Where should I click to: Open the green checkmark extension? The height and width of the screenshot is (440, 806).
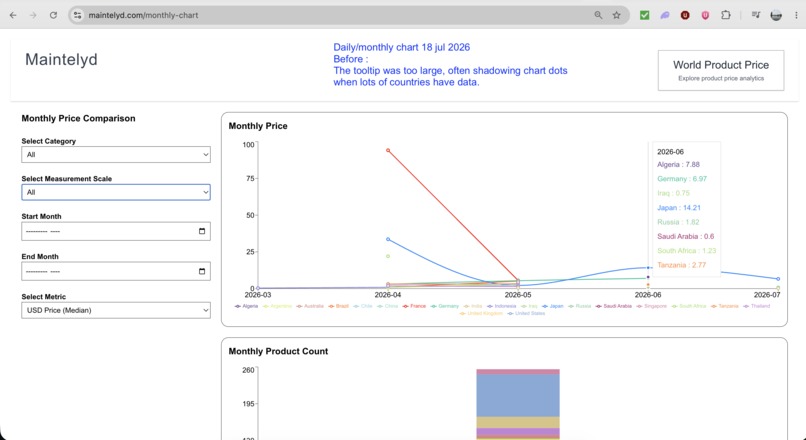pyautogui.click(x=645, y=15)
